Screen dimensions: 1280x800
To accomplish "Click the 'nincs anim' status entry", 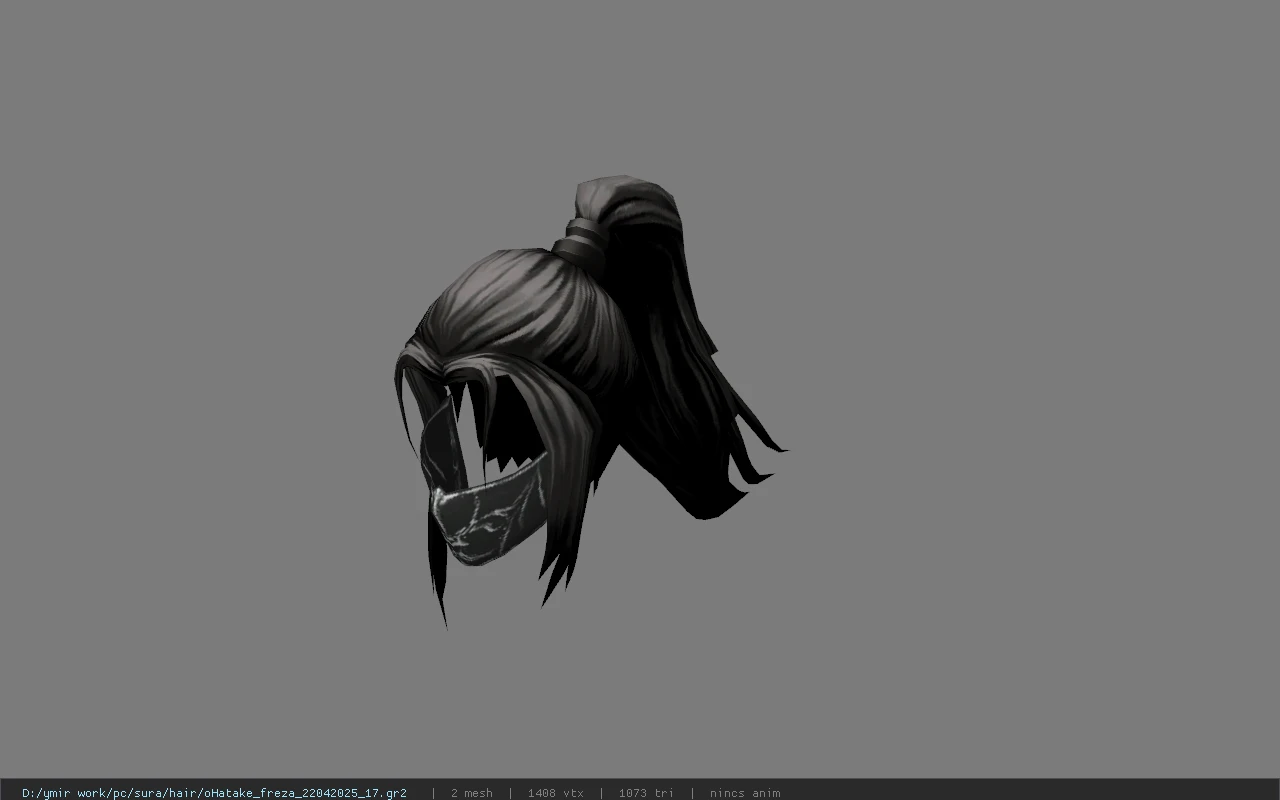I will point(745,793).
